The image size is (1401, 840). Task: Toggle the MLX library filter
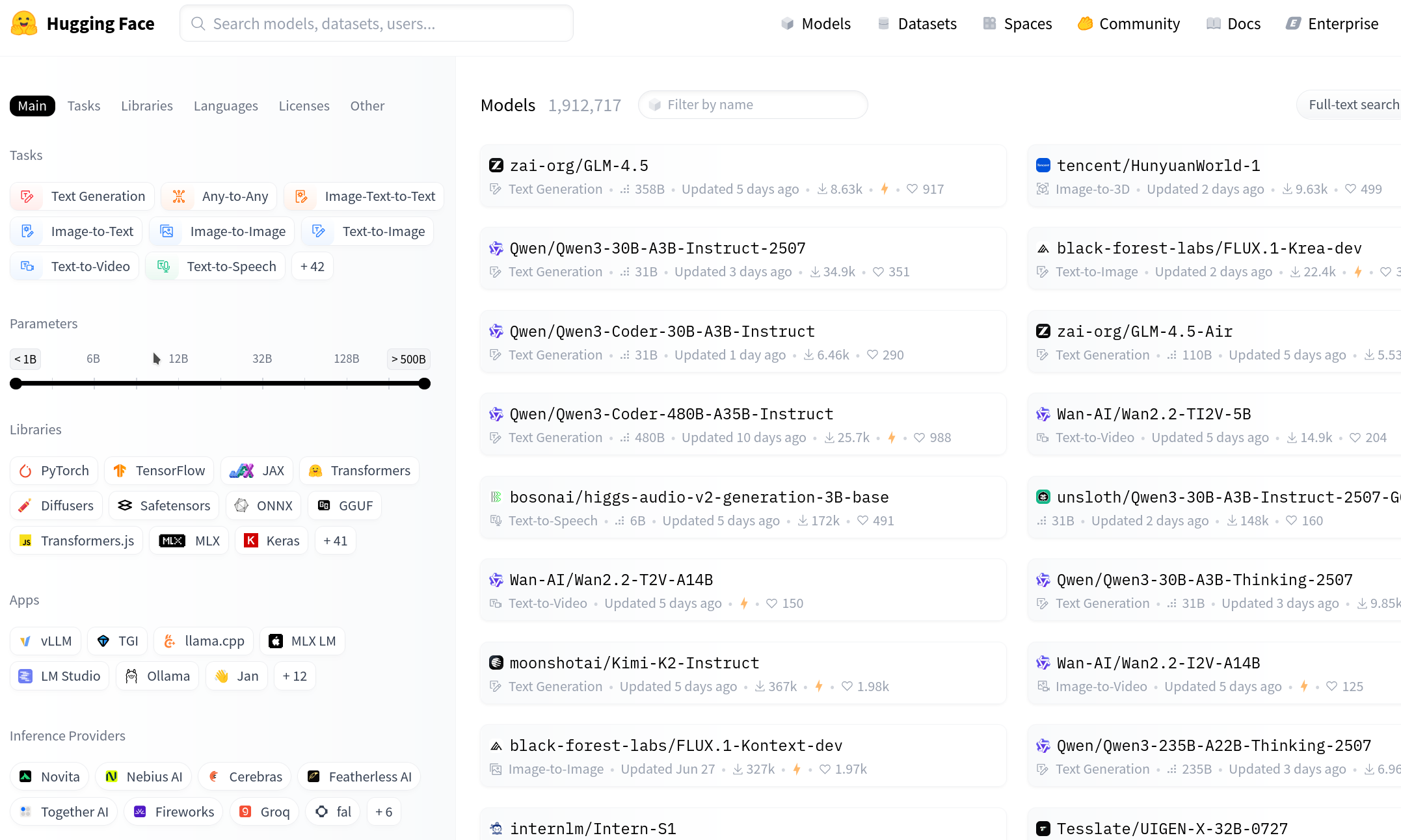189,541
